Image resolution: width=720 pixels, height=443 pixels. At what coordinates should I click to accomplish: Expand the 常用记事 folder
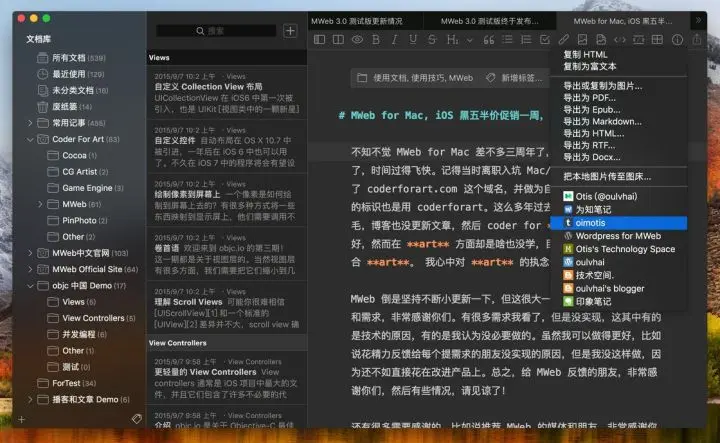(x=30, y=123)
